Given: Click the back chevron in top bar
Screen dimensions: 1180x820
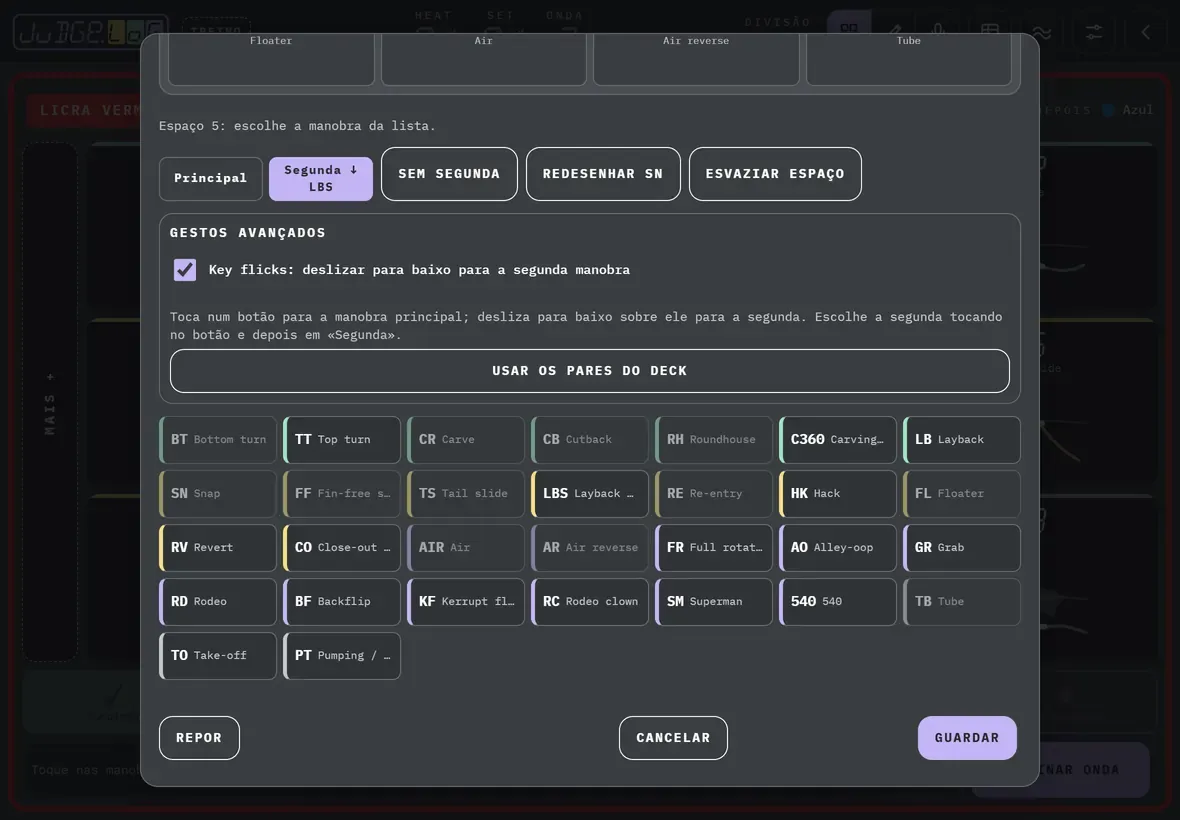Looking at the screenshot, I should (x=1145, y=32).
